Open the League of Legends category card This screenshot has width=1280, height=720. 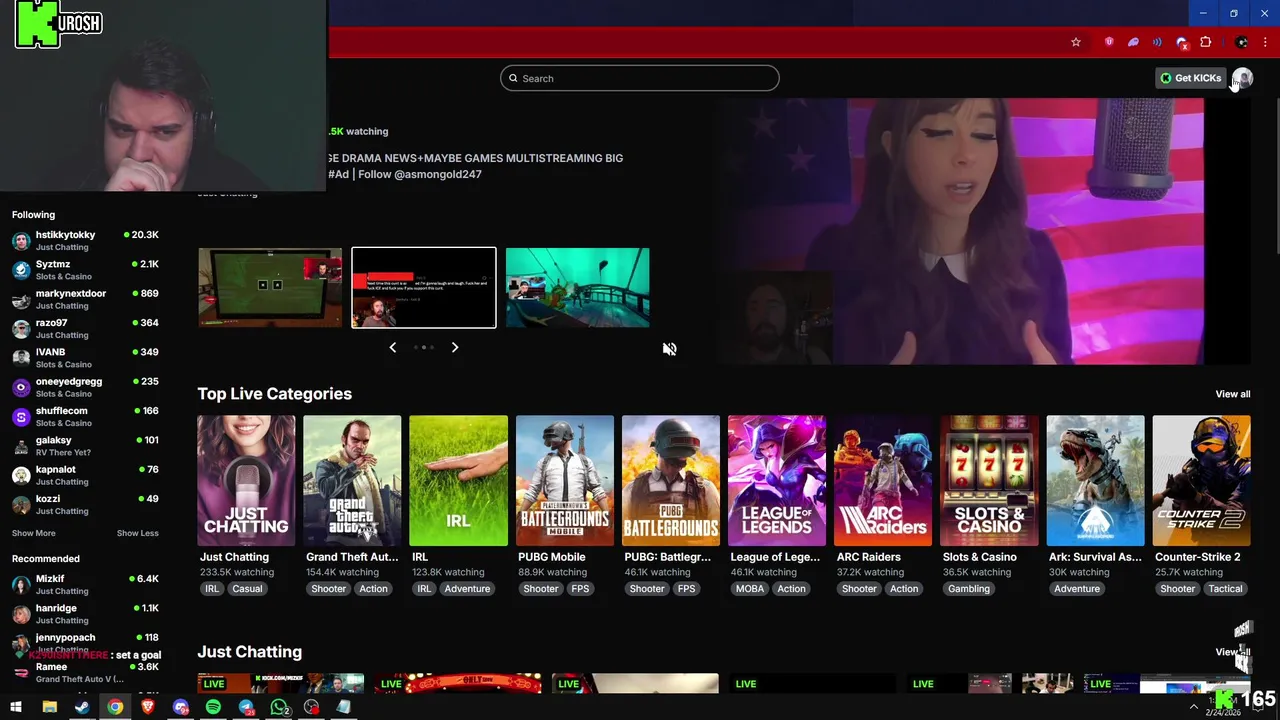click(x=777, y=481)
